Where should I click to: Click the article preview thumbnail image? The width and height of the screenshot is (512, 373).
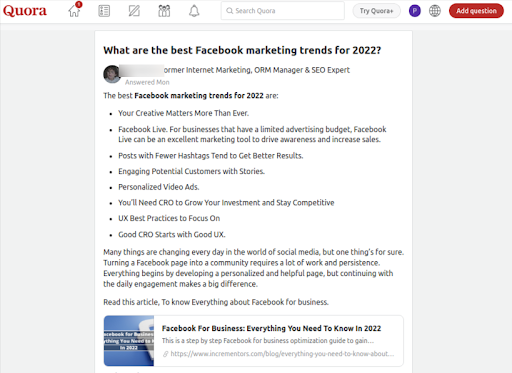pyautogui.click(x=129, y=341)
